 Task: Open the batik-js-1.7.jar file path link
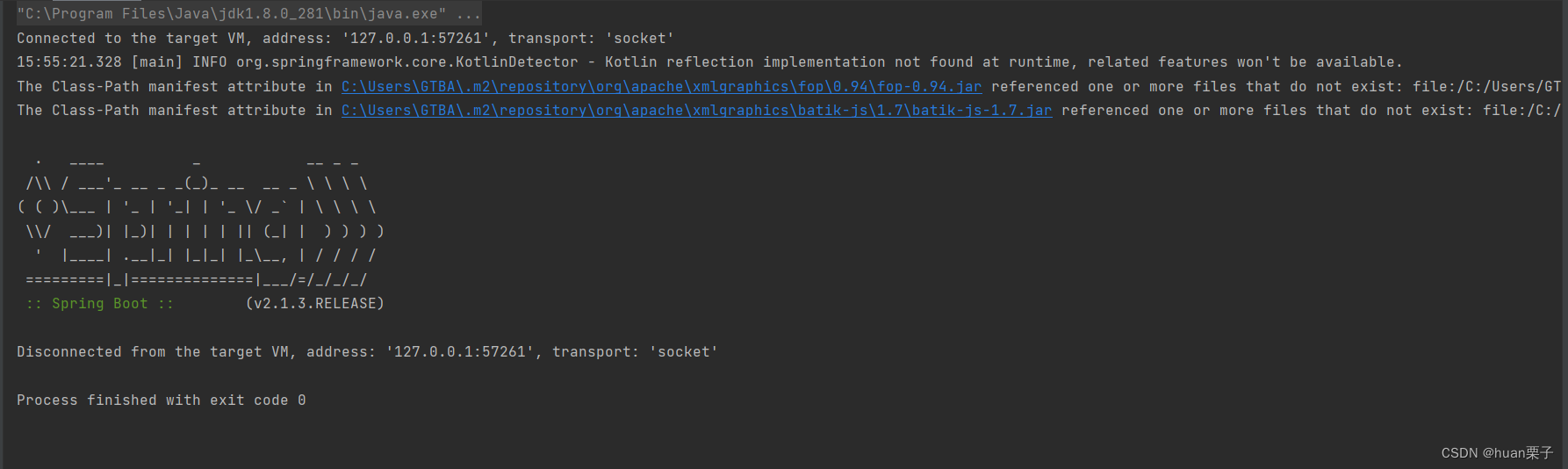(x=696, y=110)
